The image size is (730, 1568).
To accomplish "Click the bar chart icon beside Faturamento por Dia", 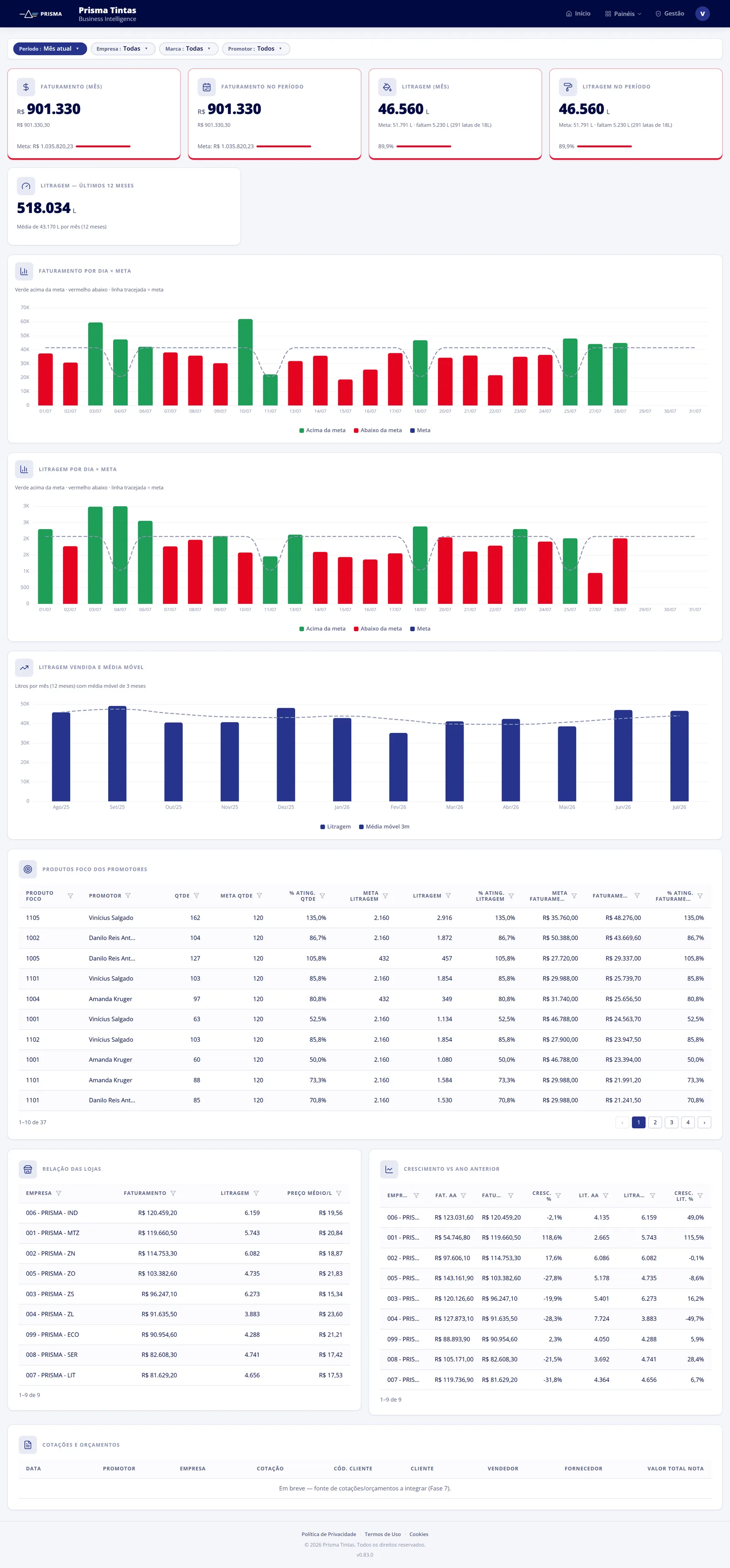I will [x=24, y=271].
